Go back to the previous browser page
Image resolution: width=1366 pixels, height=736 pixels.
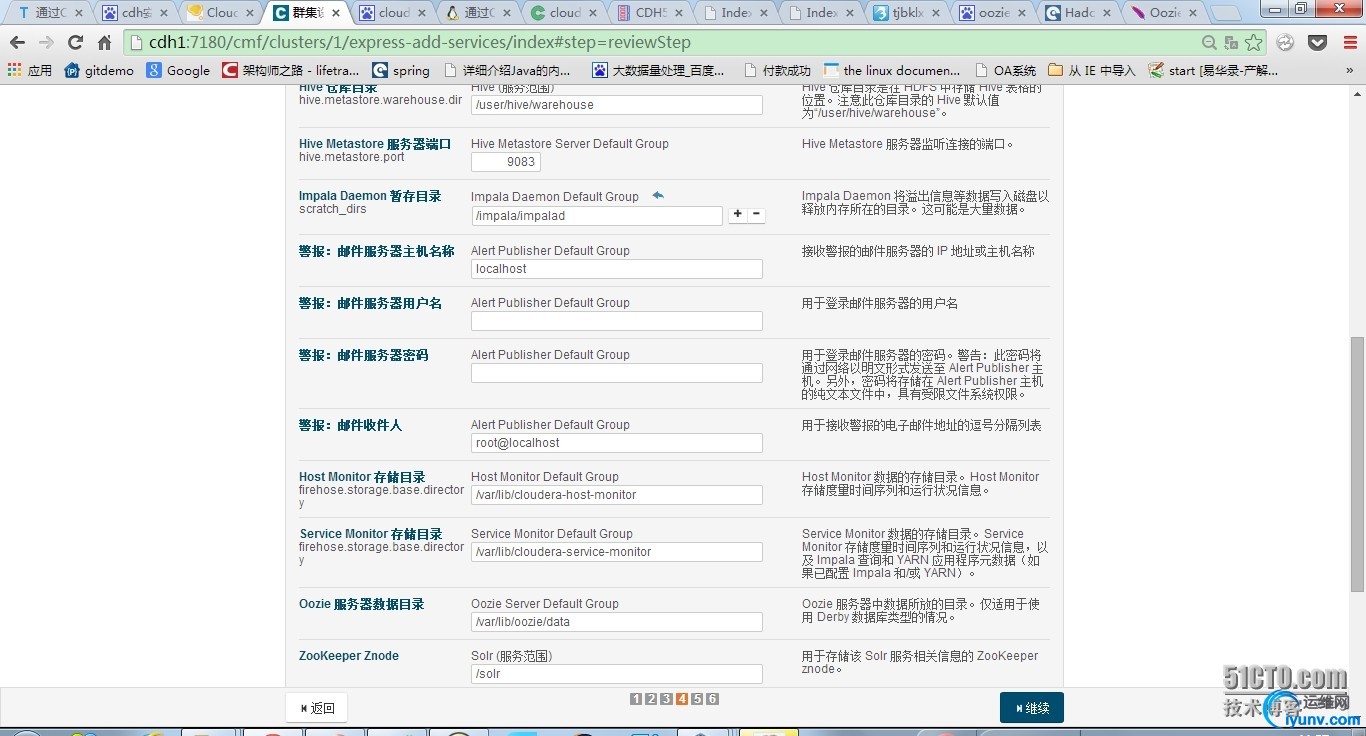(x=17, y=43)
